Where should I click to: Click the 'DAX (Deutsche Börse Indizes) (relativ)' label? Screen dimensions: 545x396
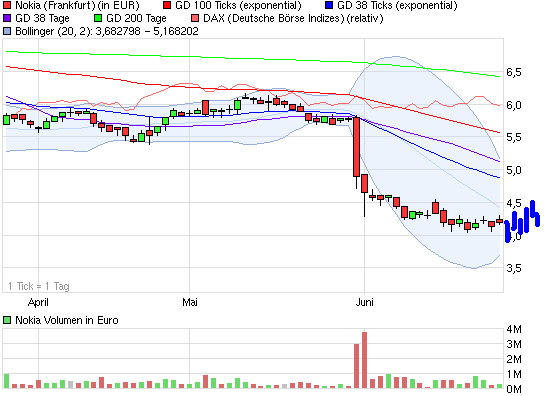293,18
